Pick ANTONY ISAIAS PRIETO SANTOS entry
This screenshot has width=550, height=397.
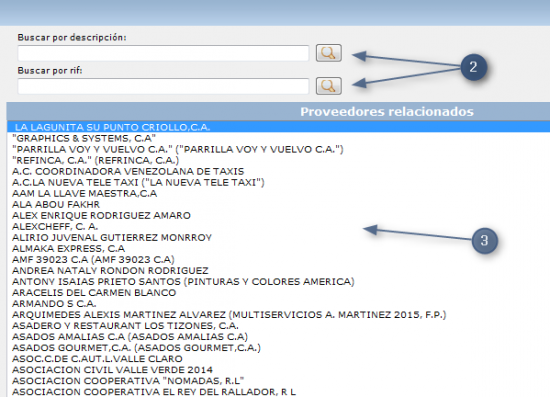click(x=279, y=282)
